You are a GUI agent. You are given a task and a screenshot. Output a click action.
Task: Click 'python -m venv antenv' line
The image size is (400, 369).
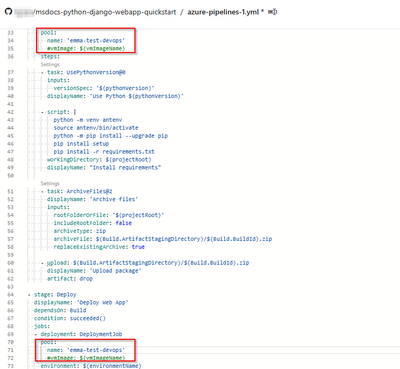88,120
